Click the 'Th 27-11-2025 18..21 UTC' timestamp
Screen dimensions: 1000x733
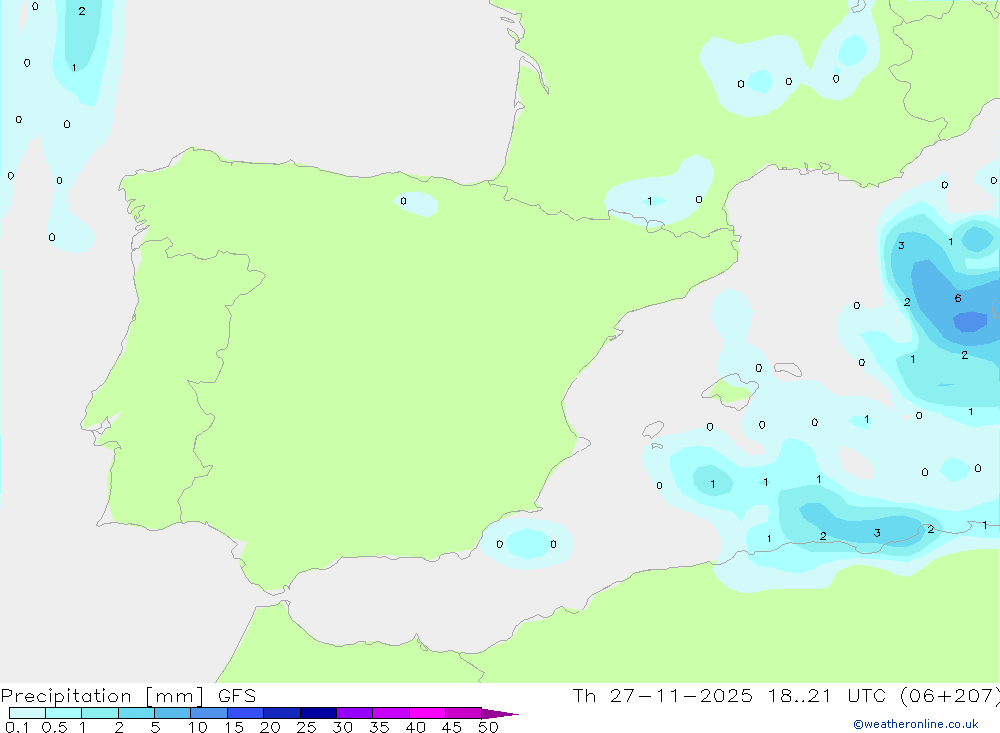click(x=732, y=696)
